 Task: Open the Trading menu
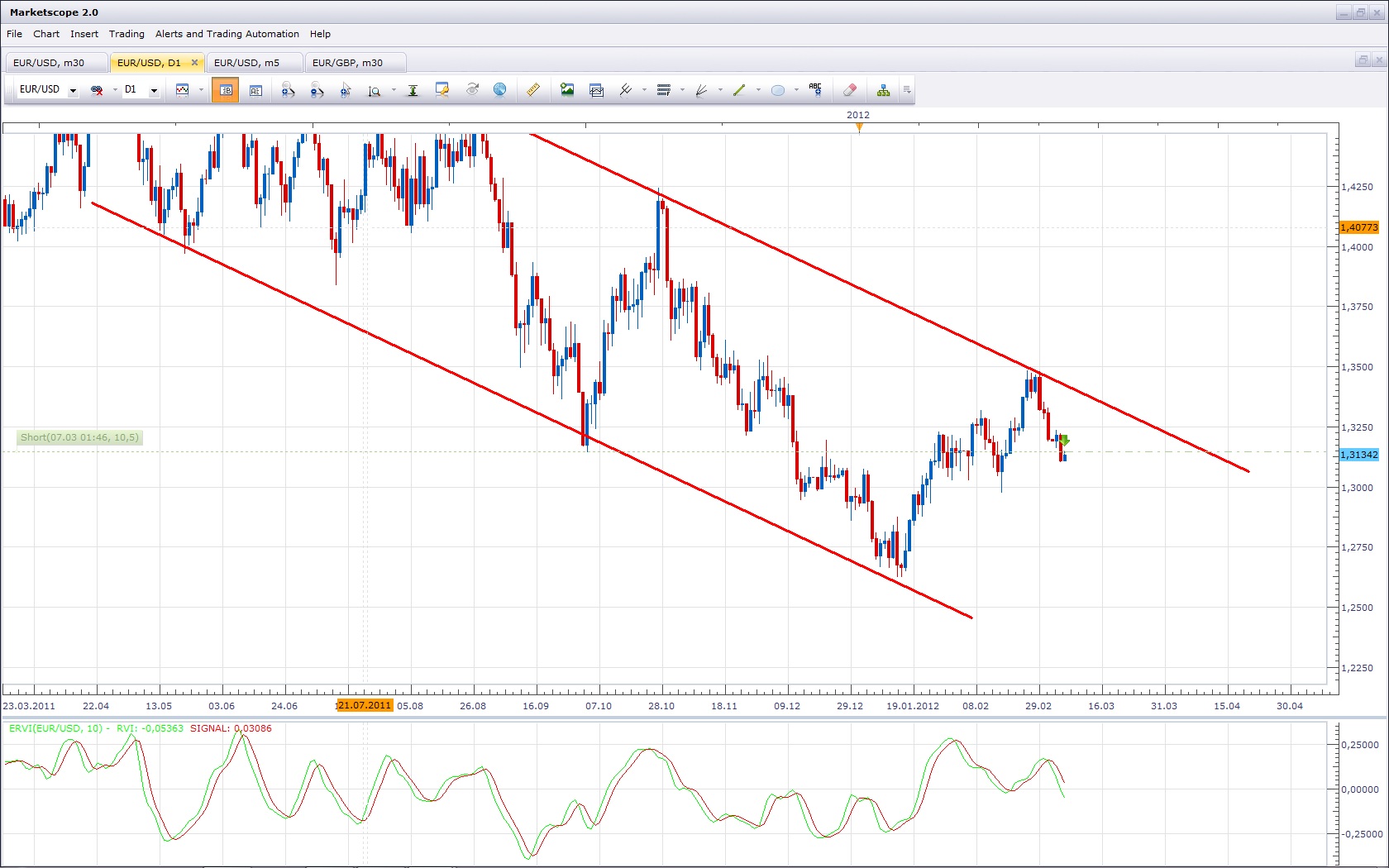click(x=126, y=34)
